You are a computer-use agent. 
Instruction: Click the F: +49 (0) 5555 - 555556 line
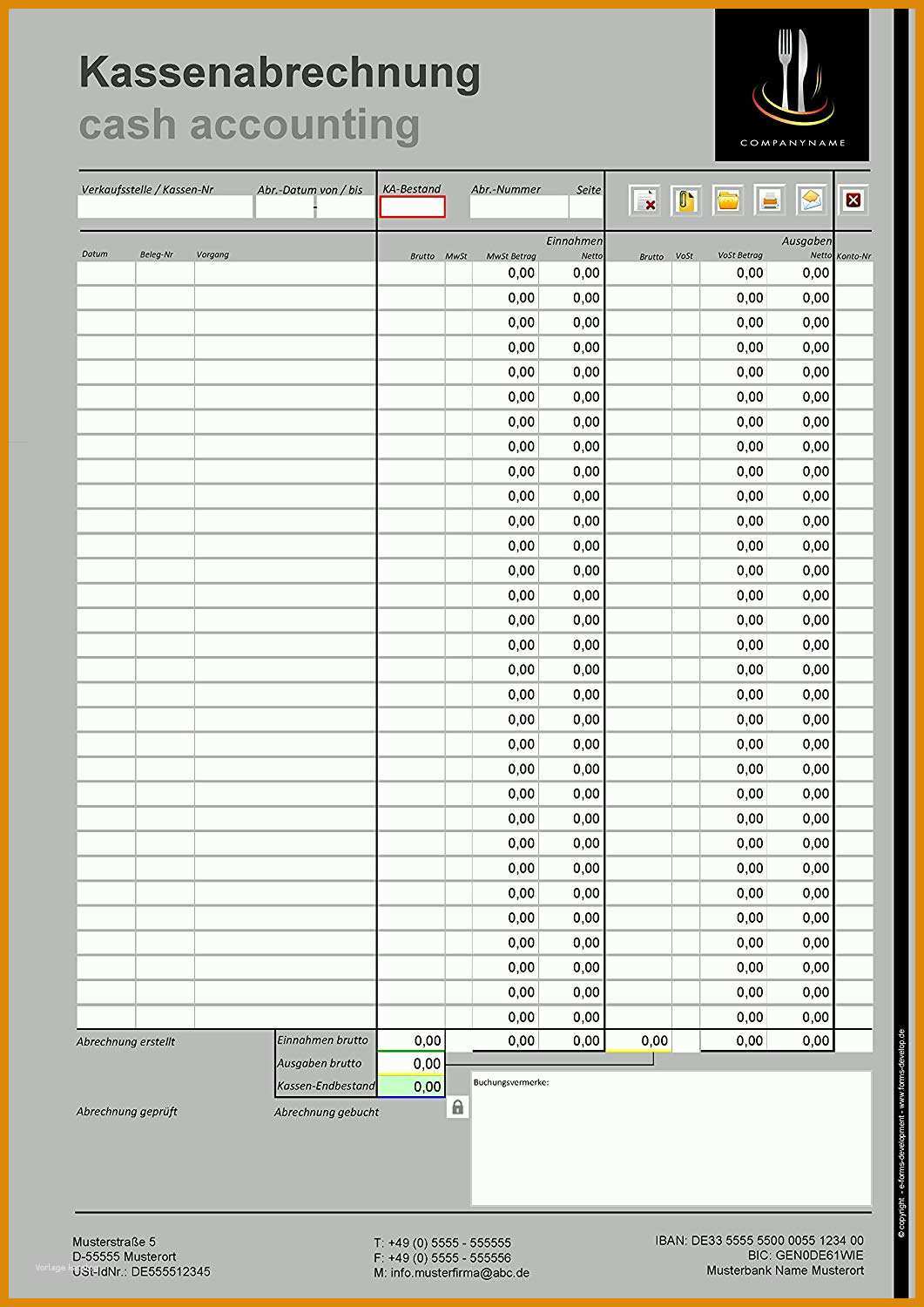pos(442,1257)
